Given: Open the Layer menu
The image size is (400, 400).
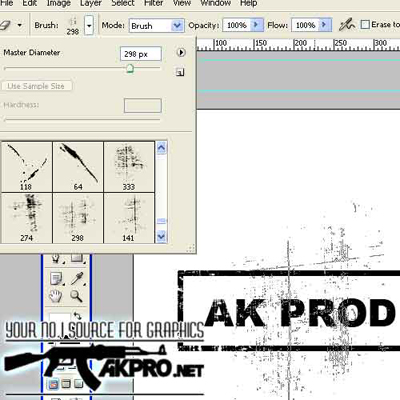Looking at the screenshot, I should tap(91, 3).
